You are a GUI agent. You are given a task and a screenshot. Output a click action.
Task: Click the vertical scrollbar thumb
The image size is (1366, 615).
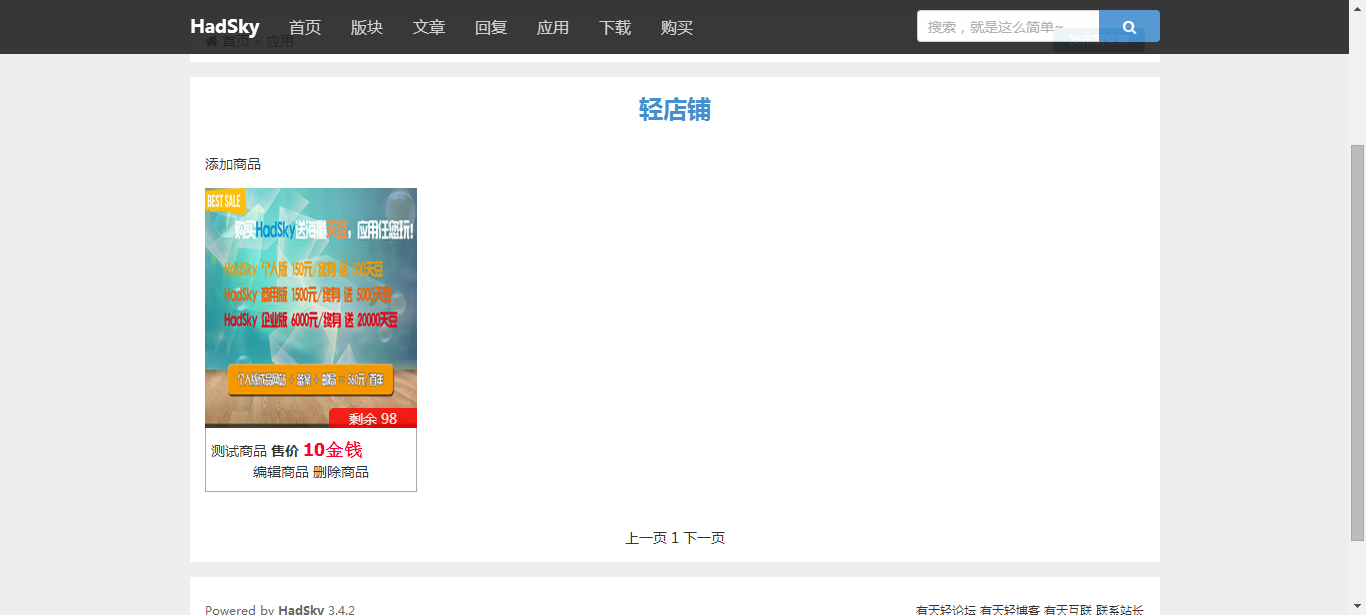click(x=1357, y=340)
